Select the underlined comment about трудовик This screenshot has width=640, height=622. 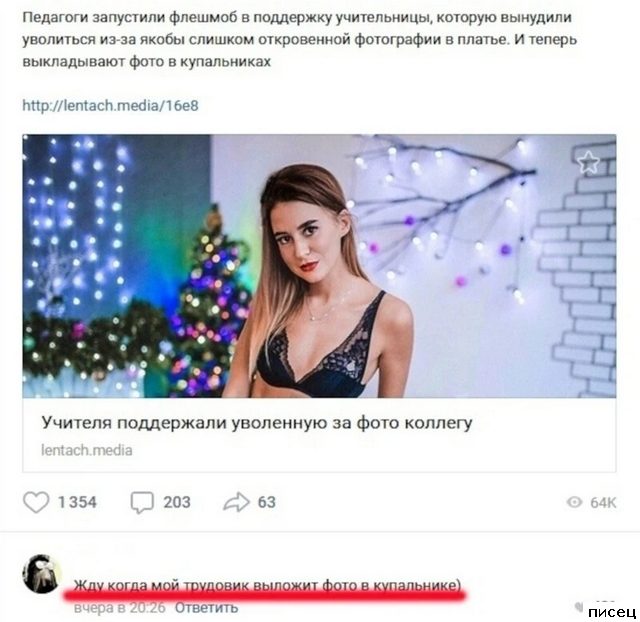267,585
